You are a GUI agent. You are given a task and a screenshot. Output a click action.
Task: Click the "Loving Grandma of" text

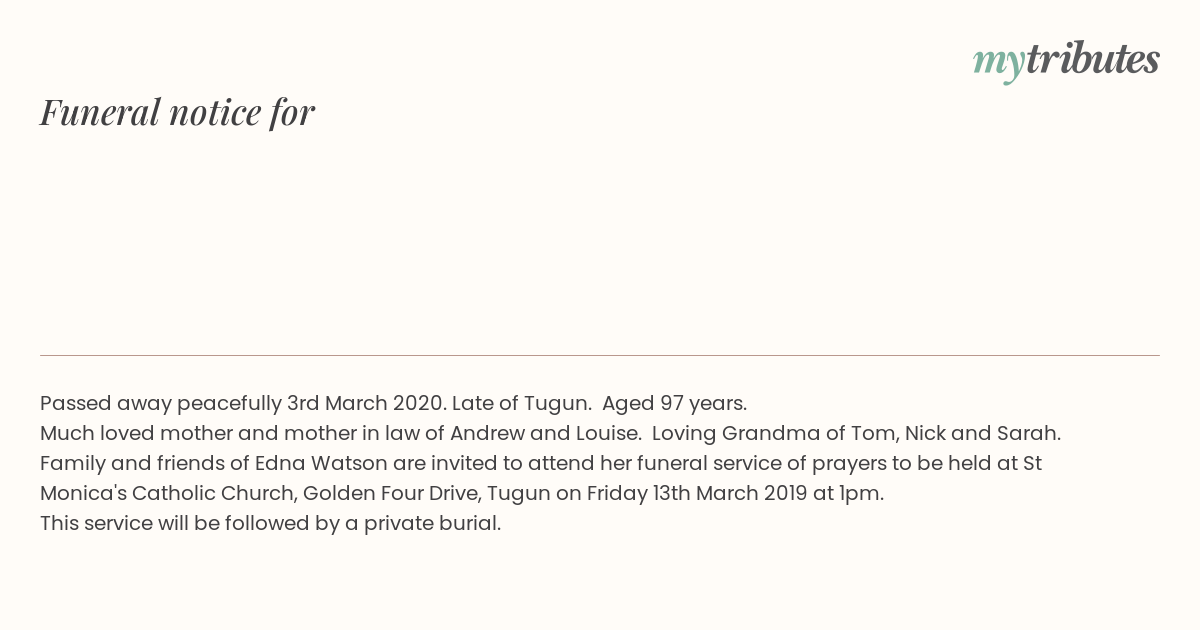737,434
